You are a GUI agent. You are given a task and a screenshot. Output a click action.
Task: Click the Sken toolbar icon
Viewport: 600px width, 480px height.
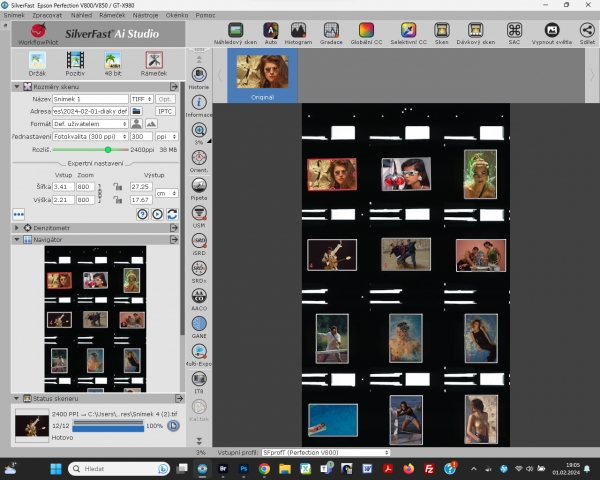[x=441, y=34]
